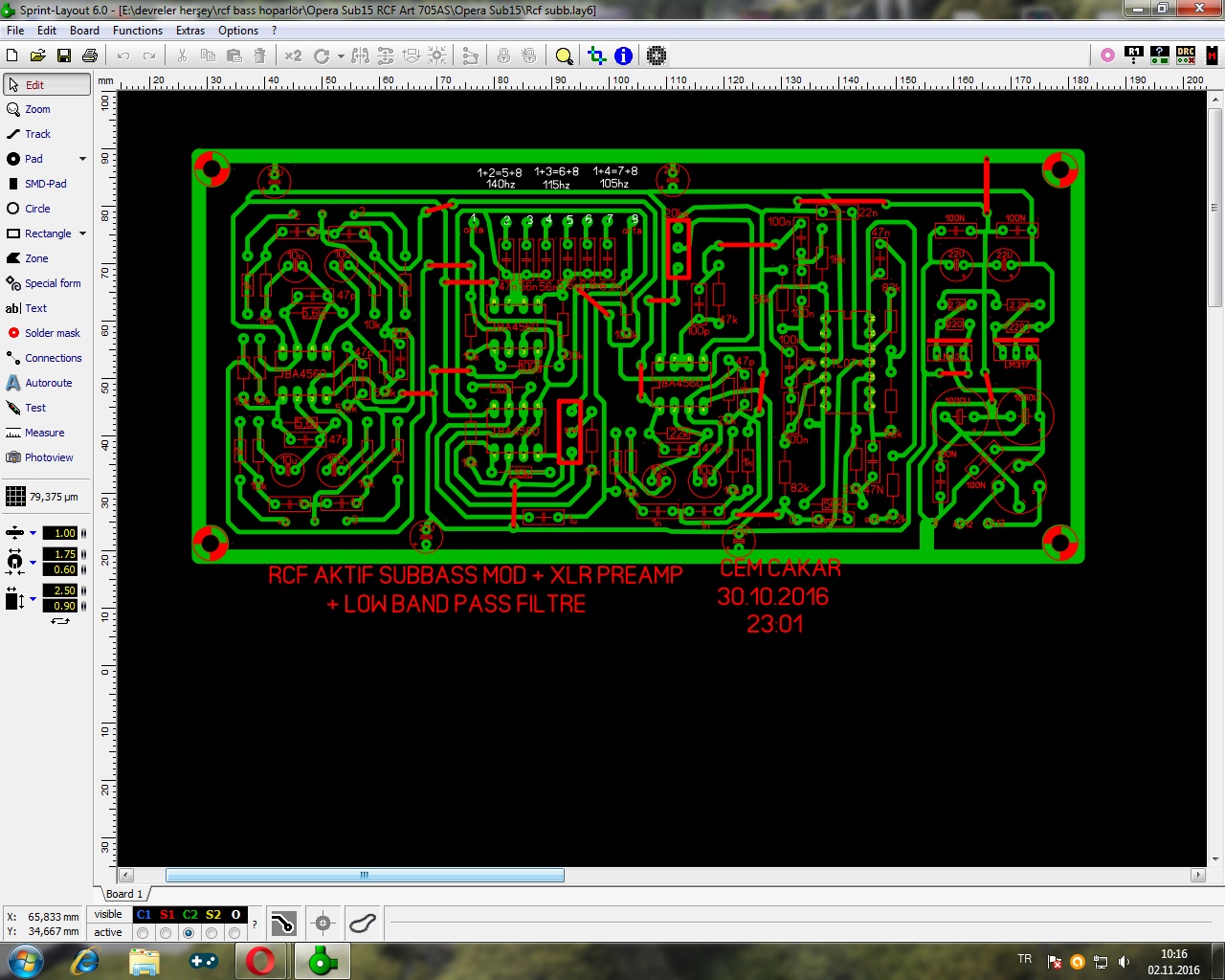Select the Zone tool
This screenshot has height=980, width=1225.
point(47,258)
